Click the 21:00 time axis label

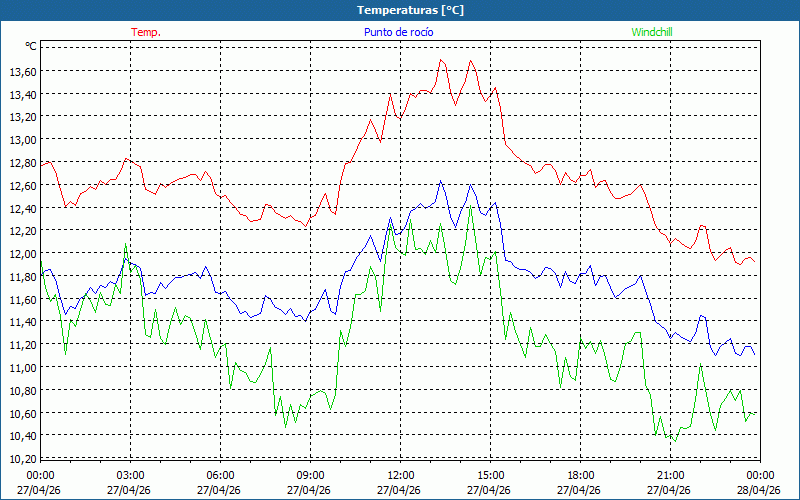click(670, 475)
